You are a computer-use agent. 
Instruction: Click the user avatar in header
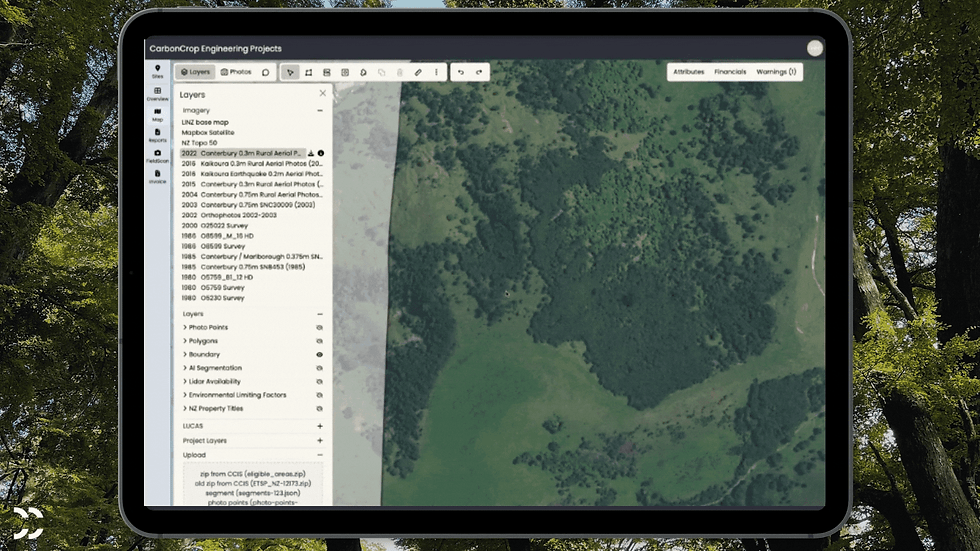(814, 48)
